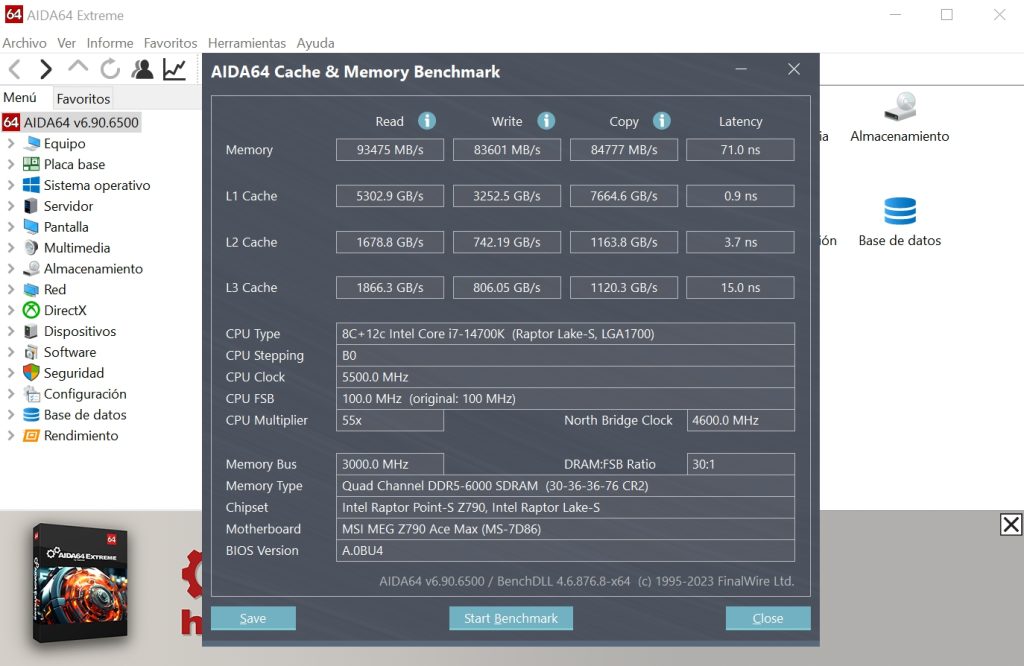
Task: Open the Ayuda menu
Action: click(x=315, y=43)
